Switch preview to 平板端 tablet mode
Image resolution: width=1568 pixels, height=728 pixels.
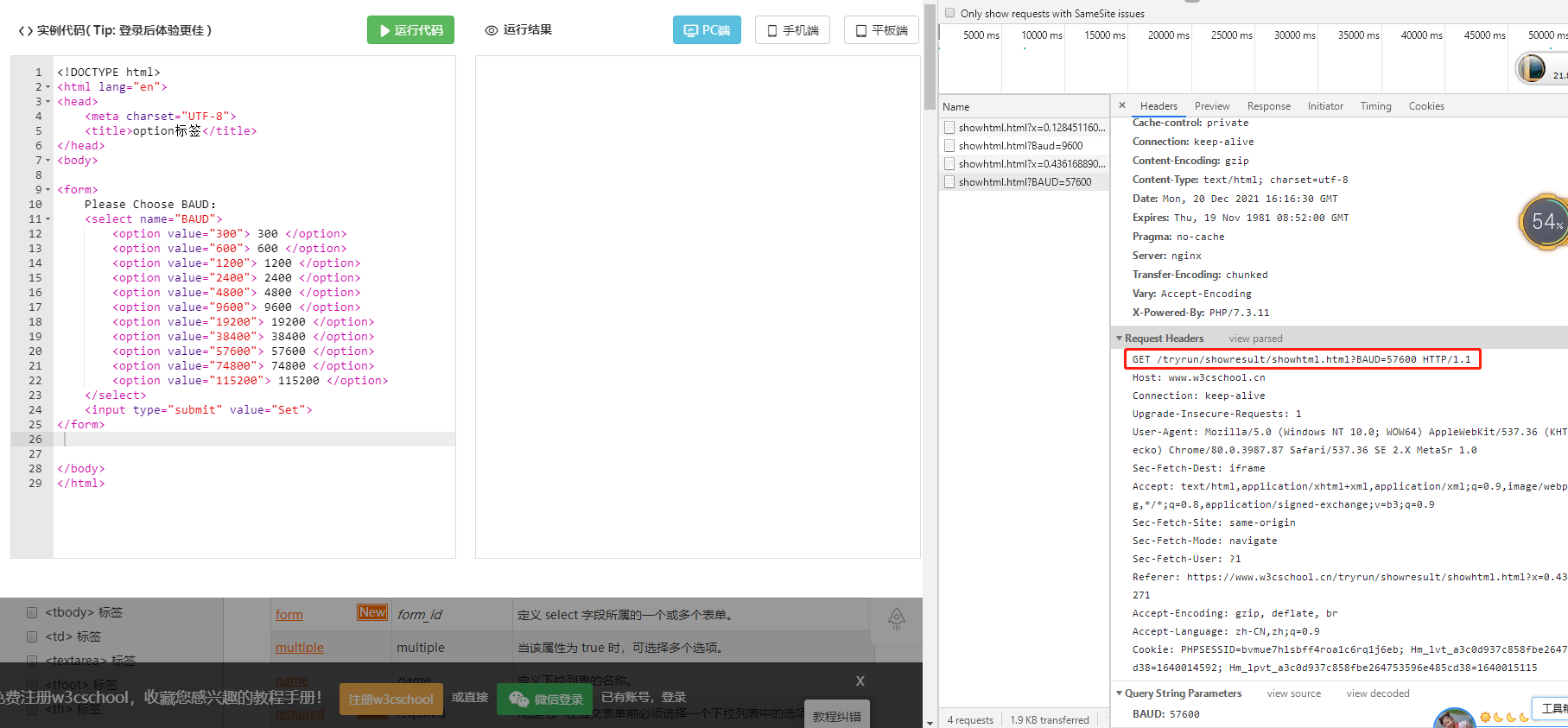881,30
